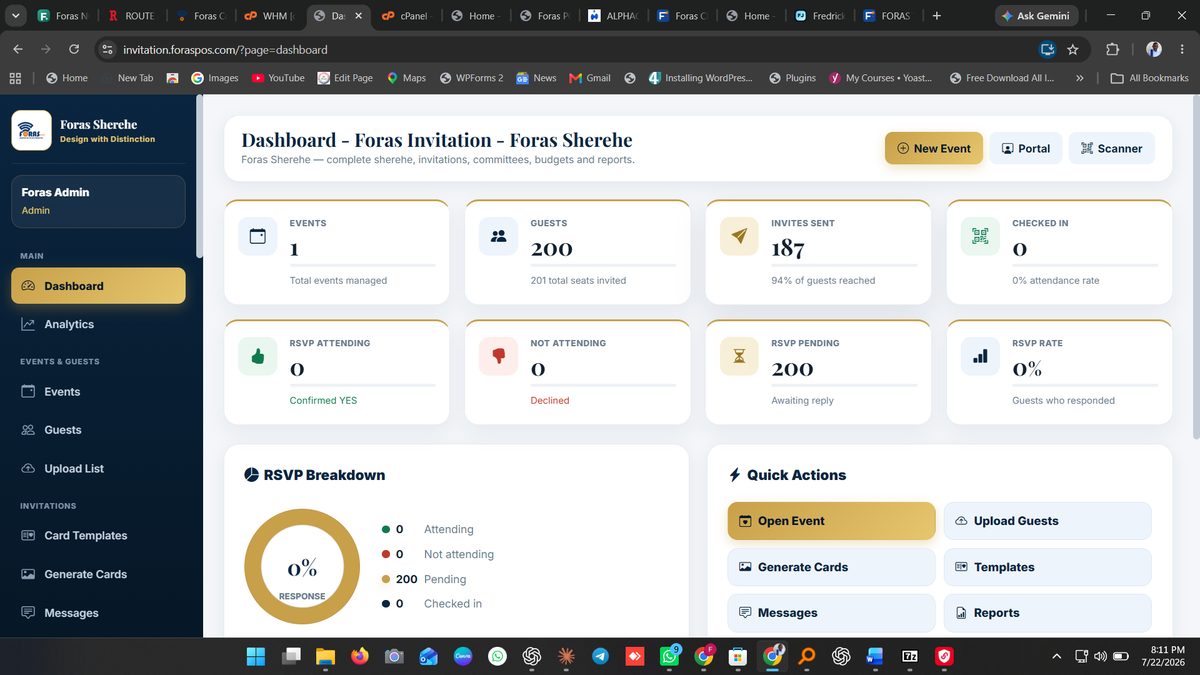Click the RSVP Breakdown donut chart
This screenshot has height=675, width=1200.
coord(302,567)
